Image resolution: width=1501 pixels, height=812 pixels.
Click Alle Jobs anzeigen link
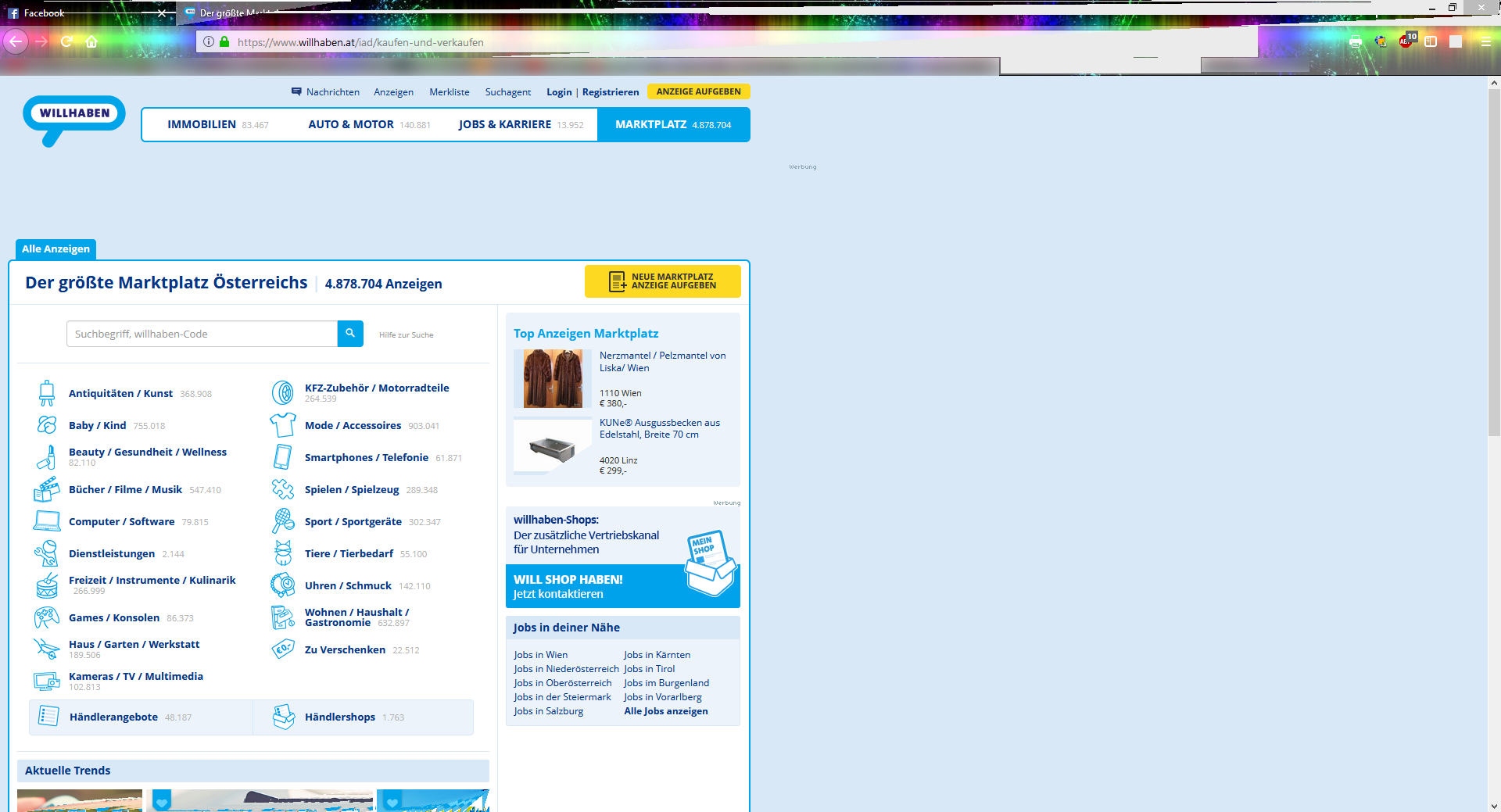666,711
